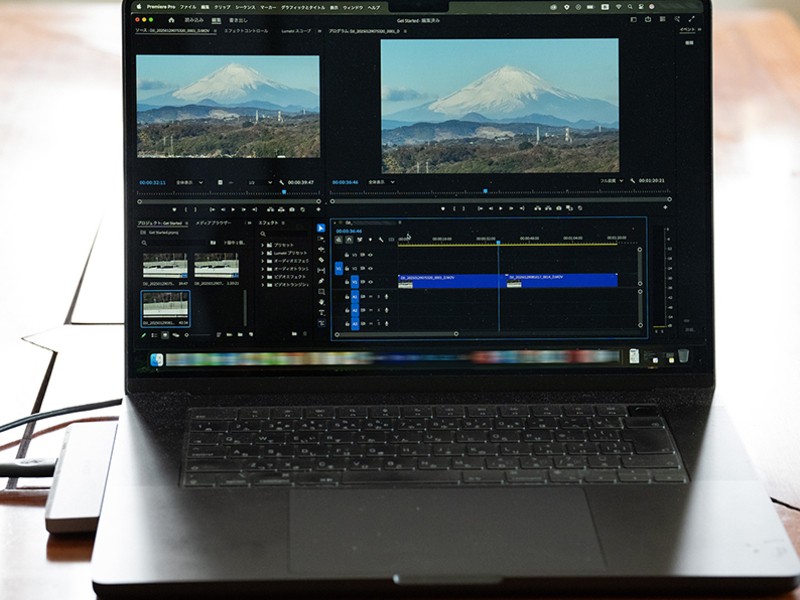Expand the ビデオエフェクト folder in Effects
800x600 pixels.
pos(264,277)
